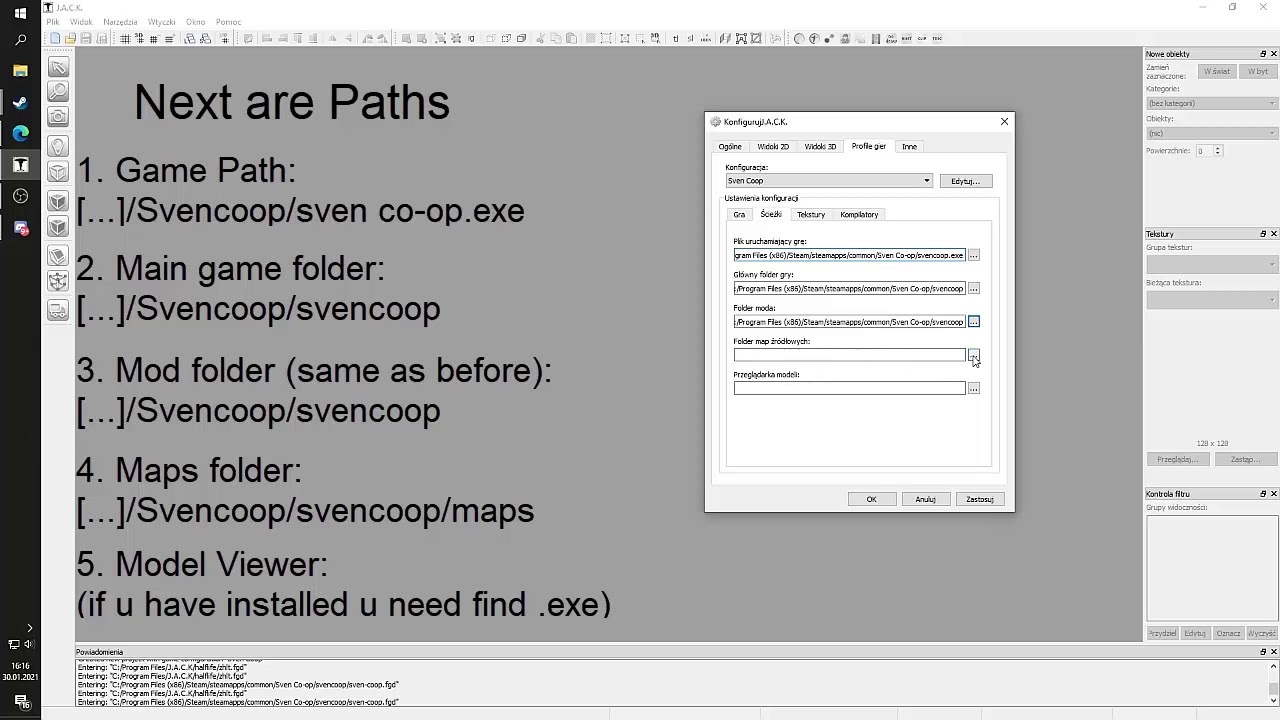Screen dimensions: 1280x720
Task: Click the Plik uruchamiający grę path field
Action: tap(849, 255)
